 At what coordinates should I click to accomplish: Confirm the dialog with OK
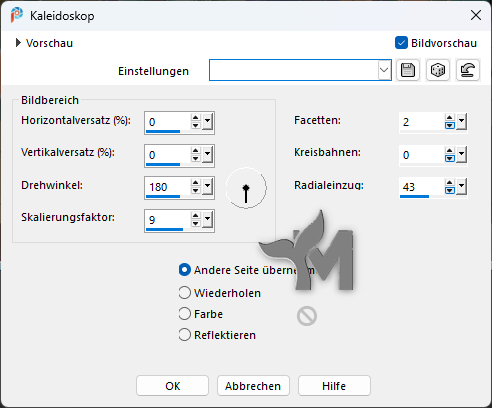pyautogui.click(x=172, y=386)
